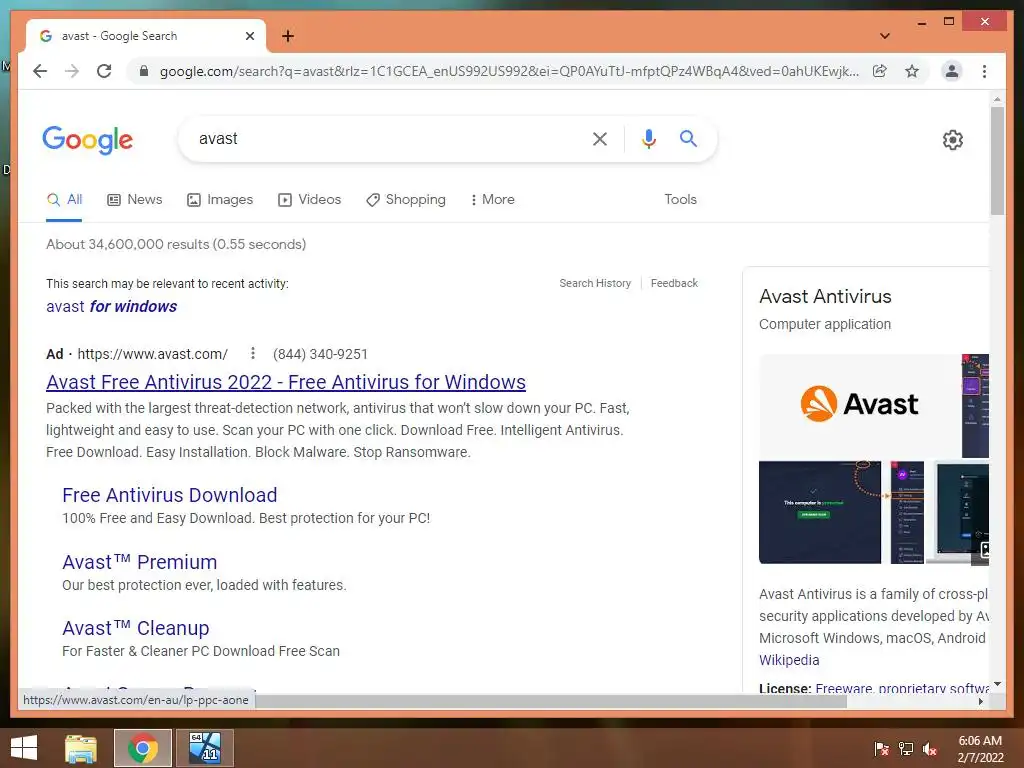Start voice search with microphone
Image resolution: width=1024 pixels, height=768 pixels.
pos(648,138)
